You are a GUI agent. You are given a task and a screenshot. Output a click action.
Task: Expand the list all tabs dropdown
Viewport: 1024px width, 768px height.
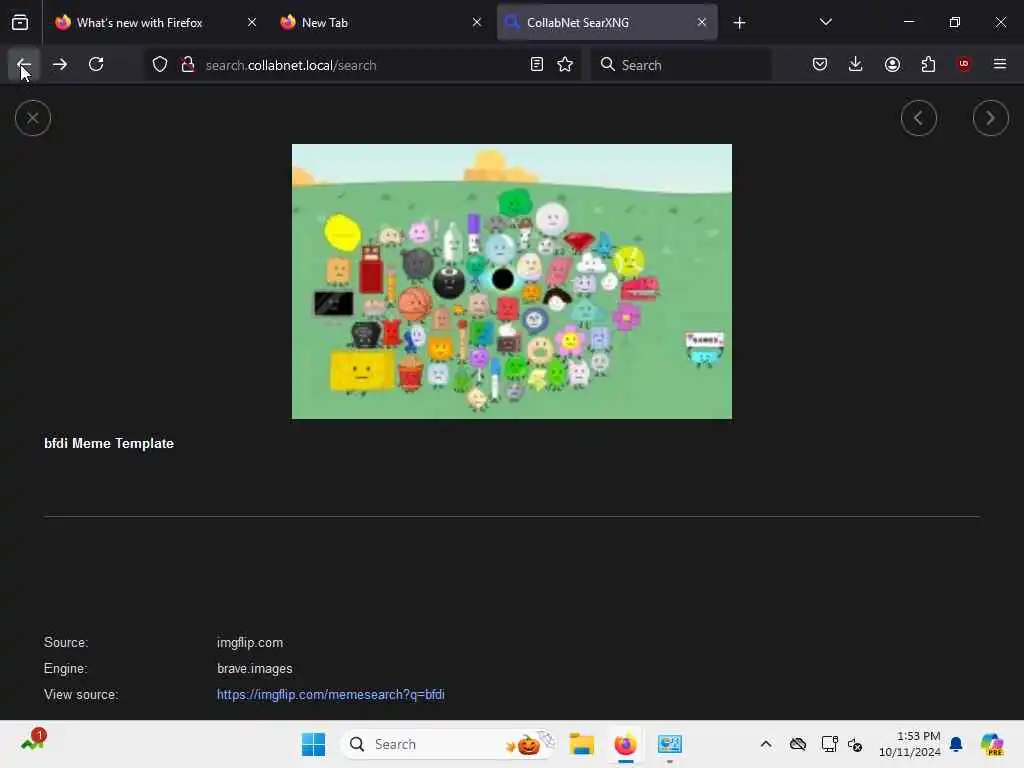coord(826,23)
